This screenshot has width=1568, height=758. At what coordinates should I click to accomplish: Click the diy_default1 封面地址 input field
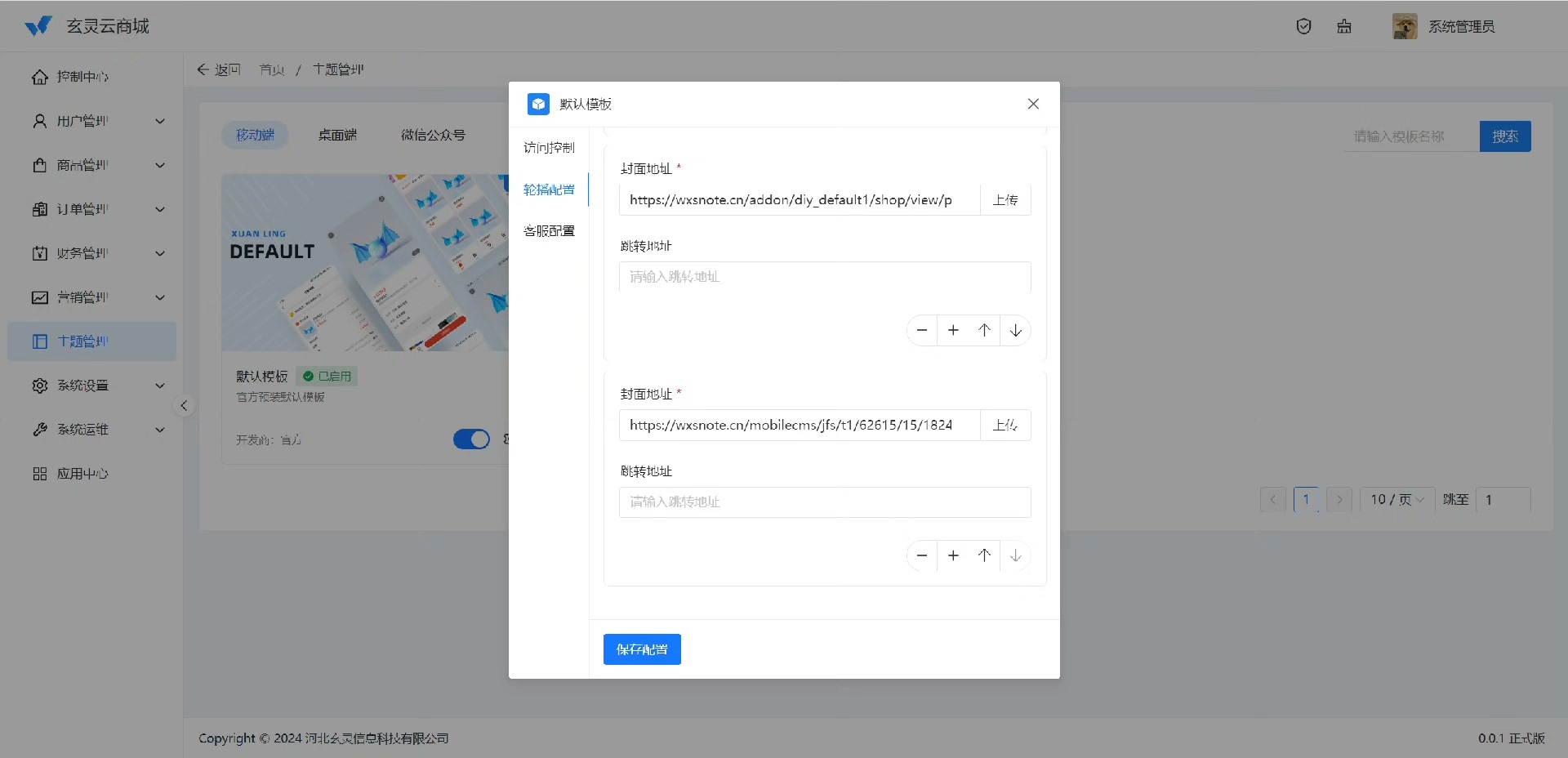800,200
